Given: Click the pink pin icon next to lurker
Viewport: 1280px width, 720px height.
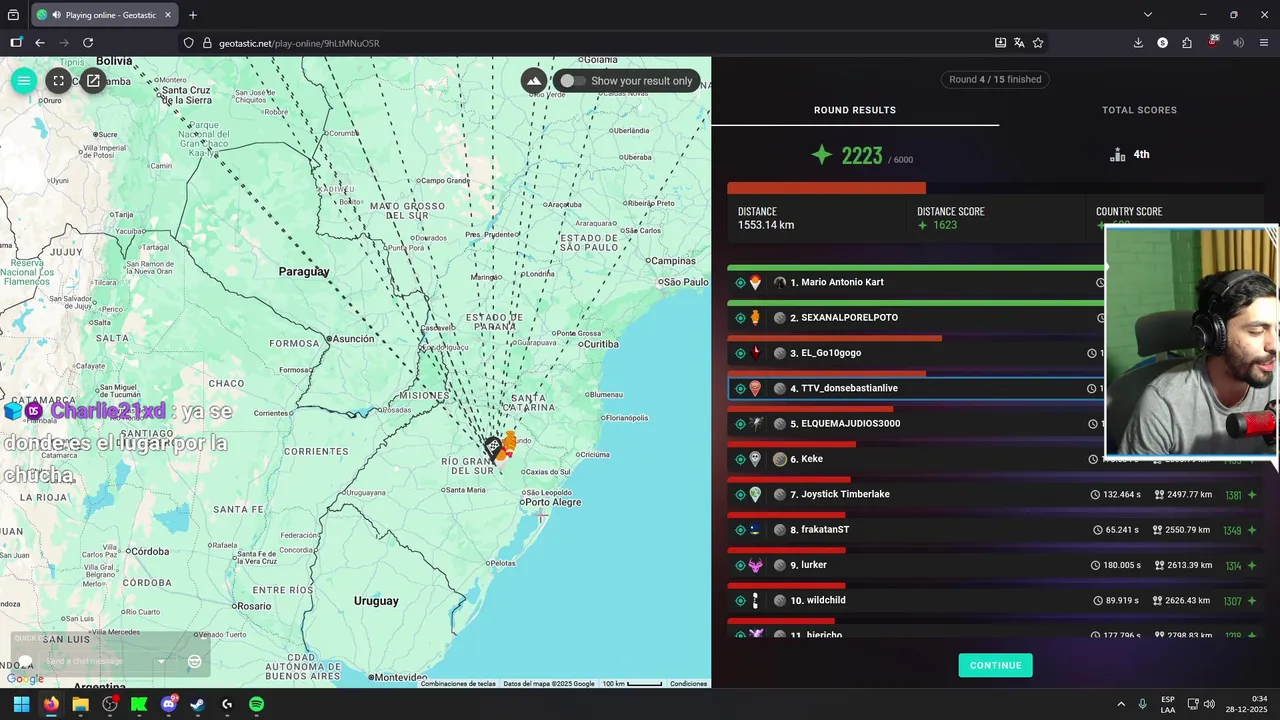Looking at the screenshot, I should pyautogui.click(x=755, y=565).
